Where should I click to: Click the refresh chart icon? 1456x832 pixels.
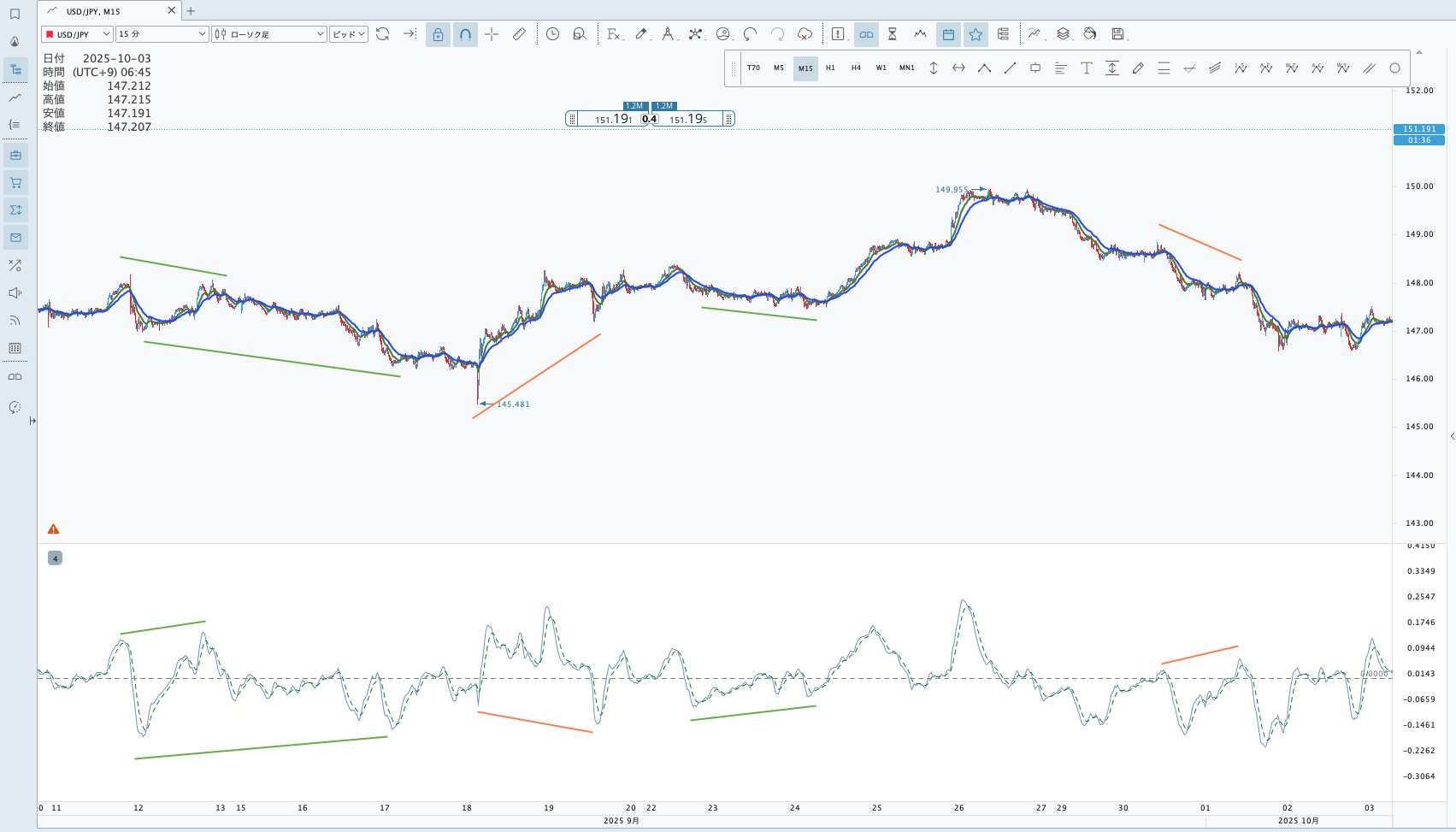click(x=383, y=34)
